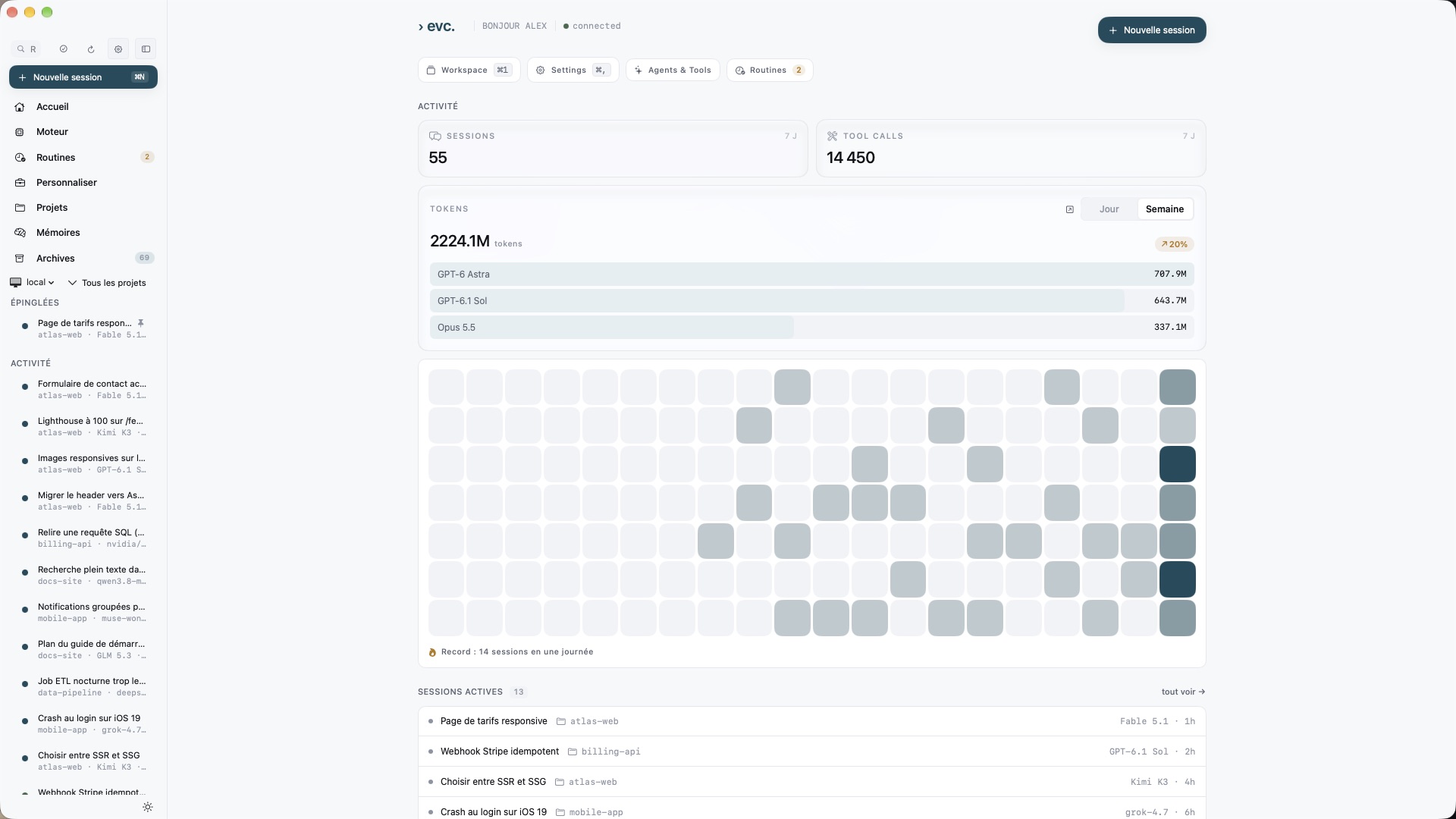
Task: Click the tout voir link
Action: click(x=1183, y=692)
